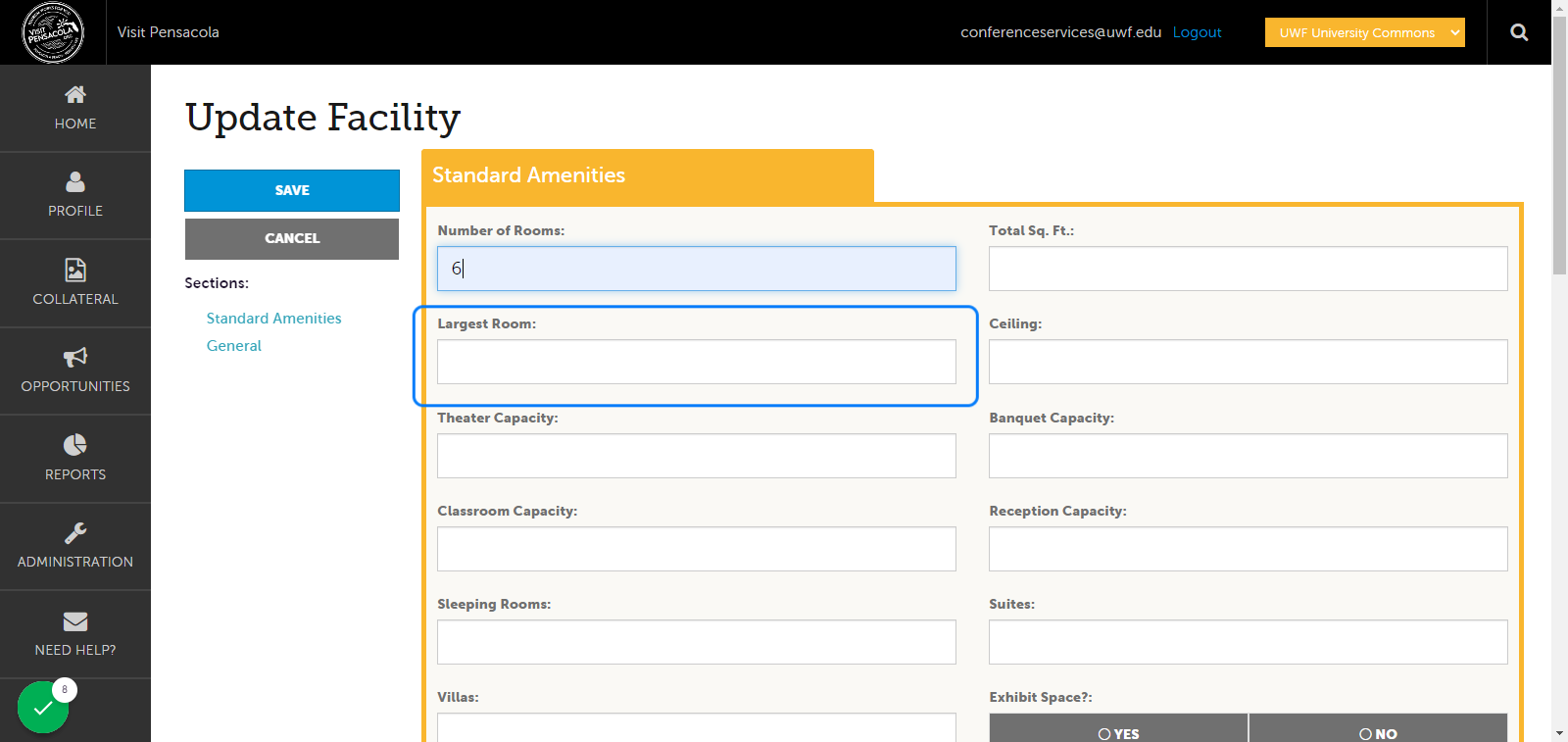The width and height of the screenshot is (1568, 742).
Task: Jump to General section
Action: pyautogui.click(x=234, y=346)
